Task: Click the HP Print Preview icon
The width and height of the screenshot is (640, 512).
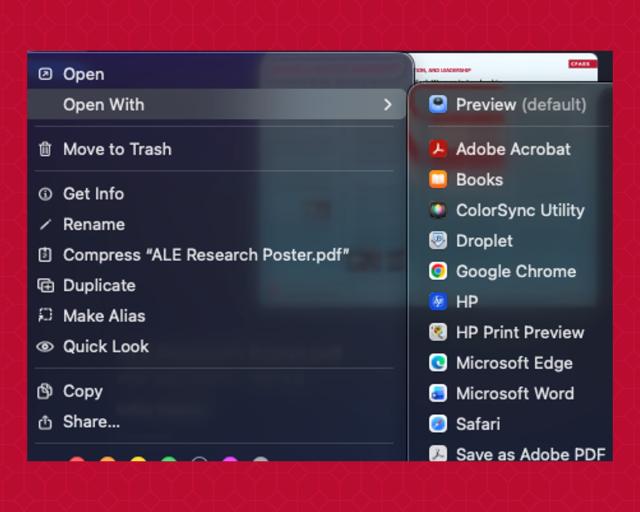Action: coord(438,332)
